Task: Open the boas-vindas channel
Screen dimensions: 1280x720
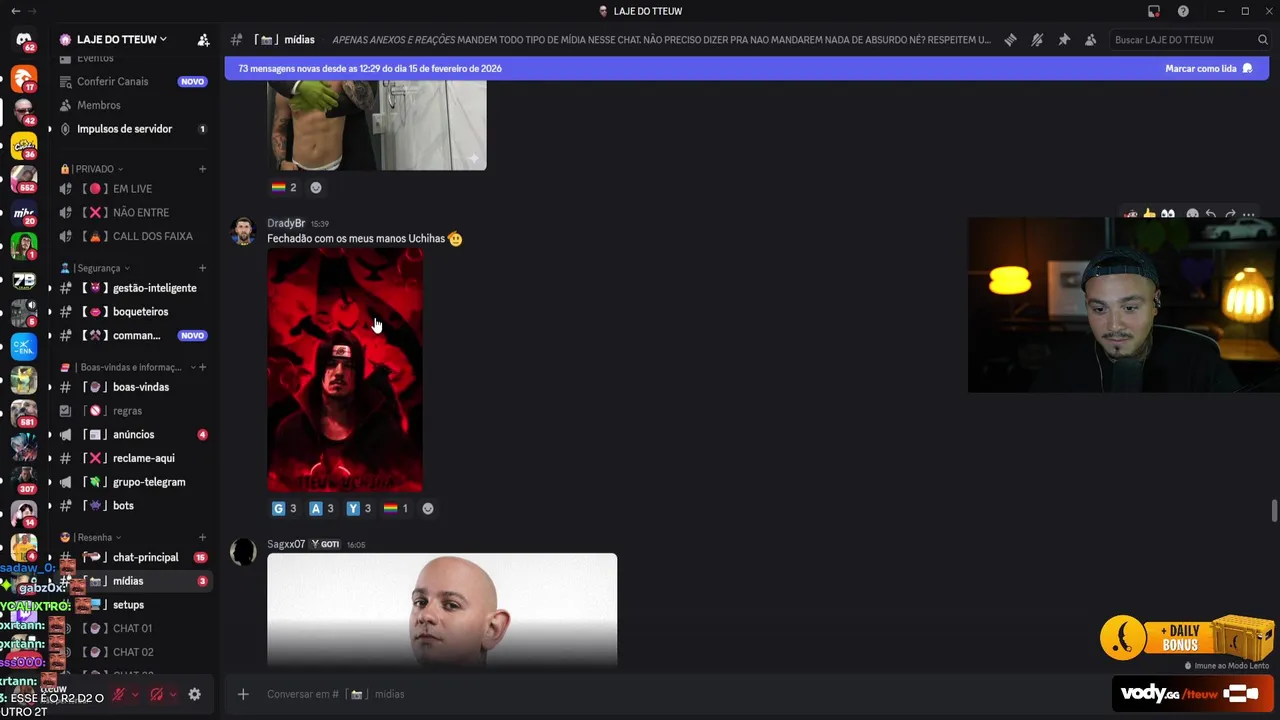Action: pyautogui.click(x=134, y=387)
